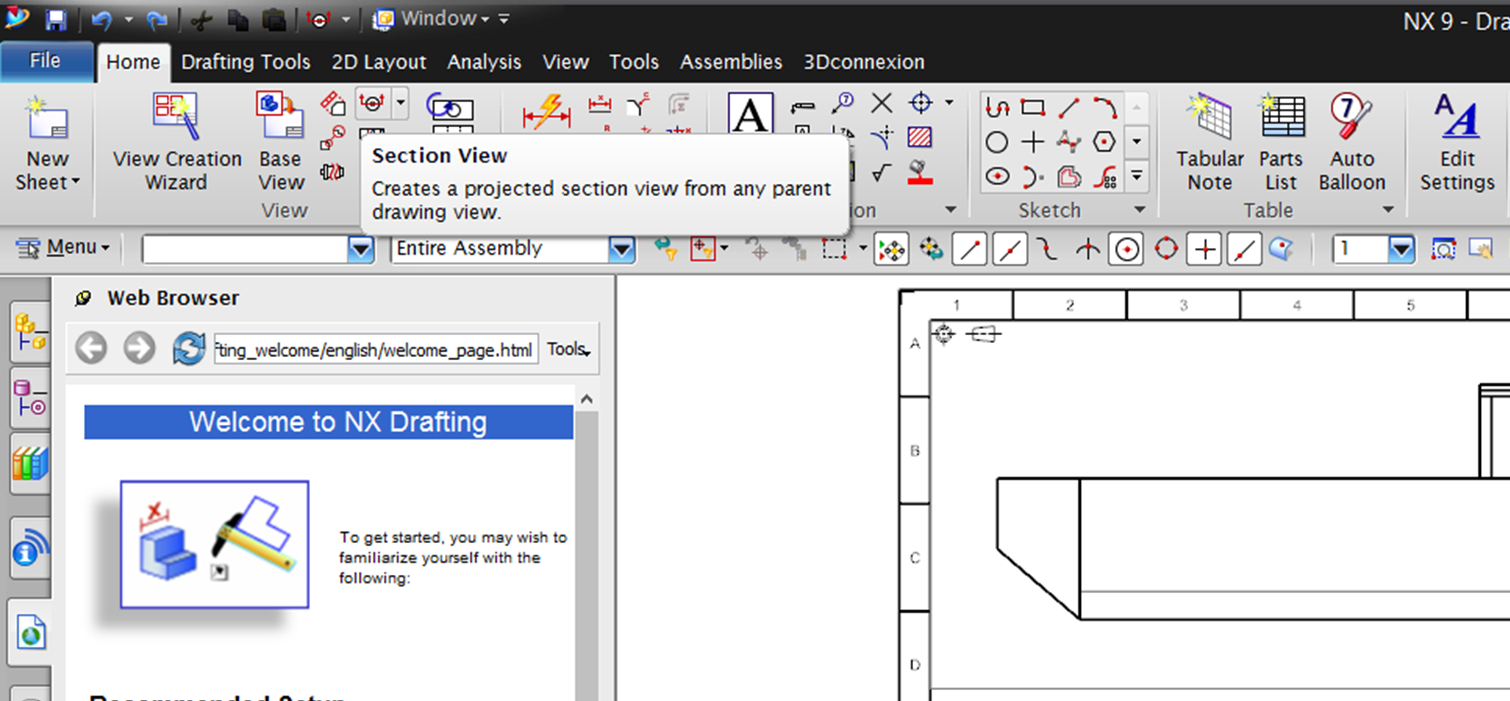This screenshot has height=701, width=1510.
Task: Add a Base View
Action: 281,144
